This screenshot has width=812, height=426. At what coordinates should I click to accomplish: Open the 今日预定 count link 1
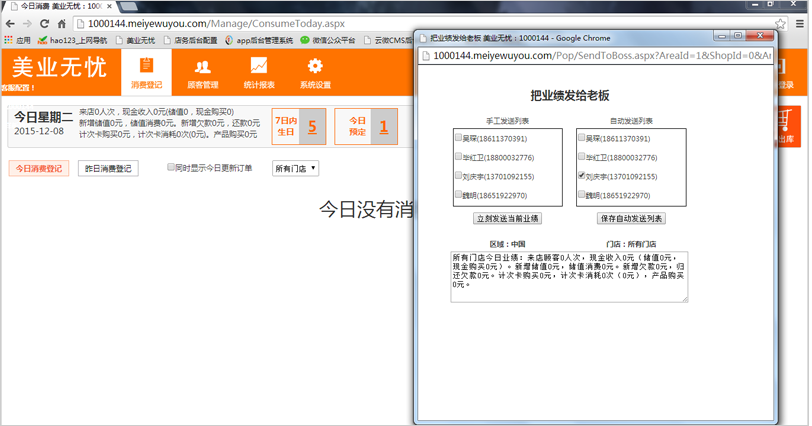(x=384, y=127)
